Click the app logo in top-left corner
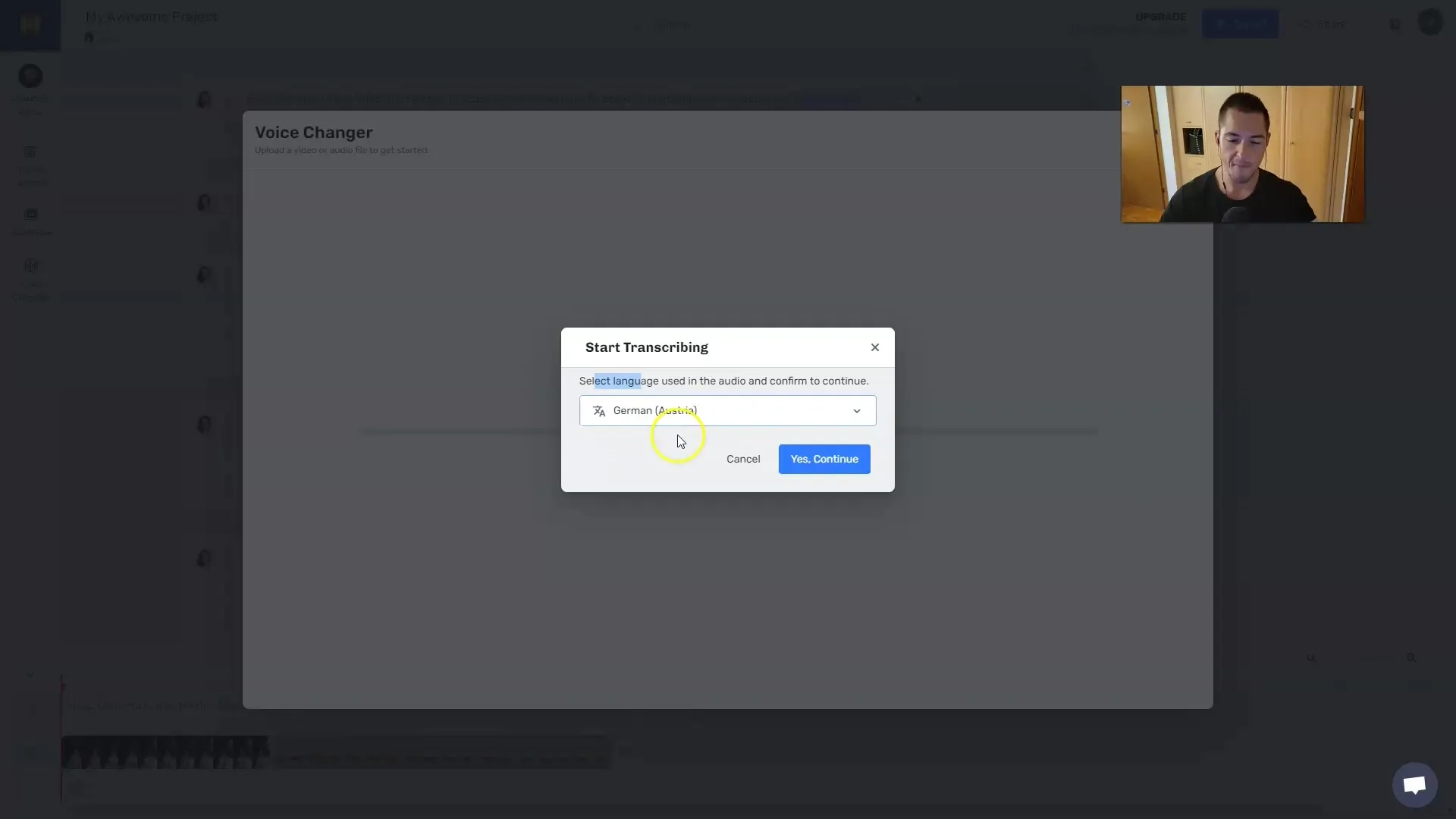1456x819 pixels. pyautogui.click(x=30, y=24)
